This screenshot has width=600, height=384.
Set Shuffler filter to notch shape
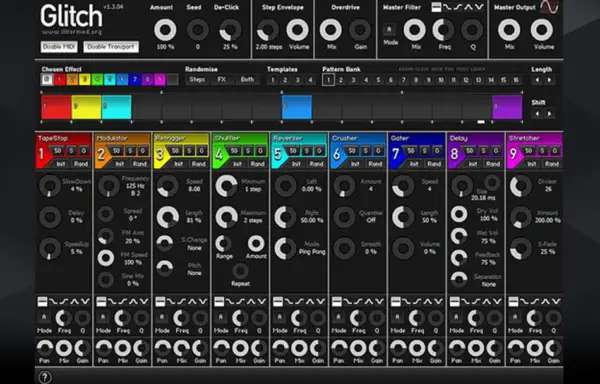pyautogui.click(x=262, y=302)
